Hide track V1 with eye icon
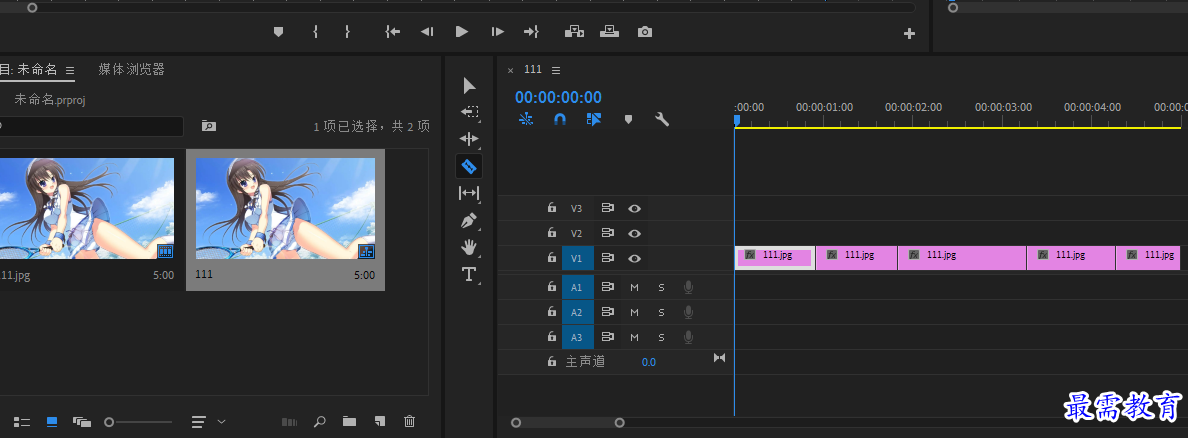Screen dimensions: 1188x438 coord(635,258)
